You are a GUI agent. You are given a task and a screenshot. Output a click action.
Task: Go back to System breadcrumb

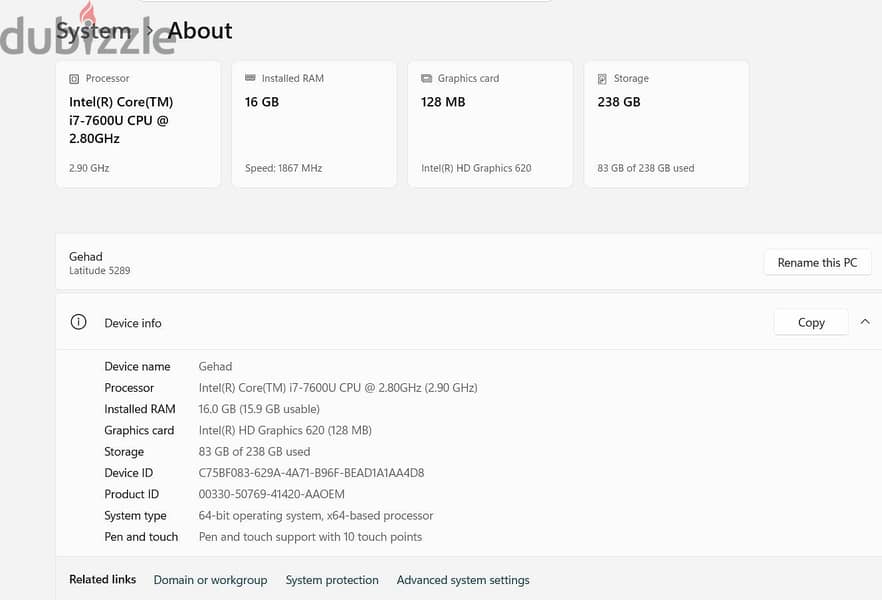[x=93, y=30]
